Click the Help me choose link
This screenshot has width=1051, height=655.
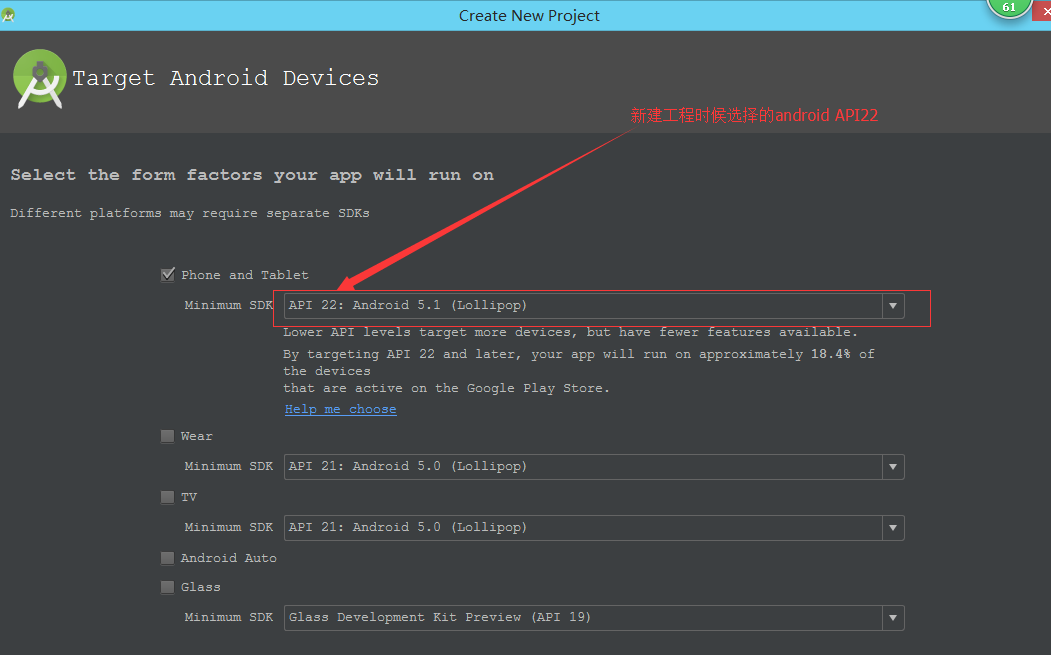(x=341, y=409)
